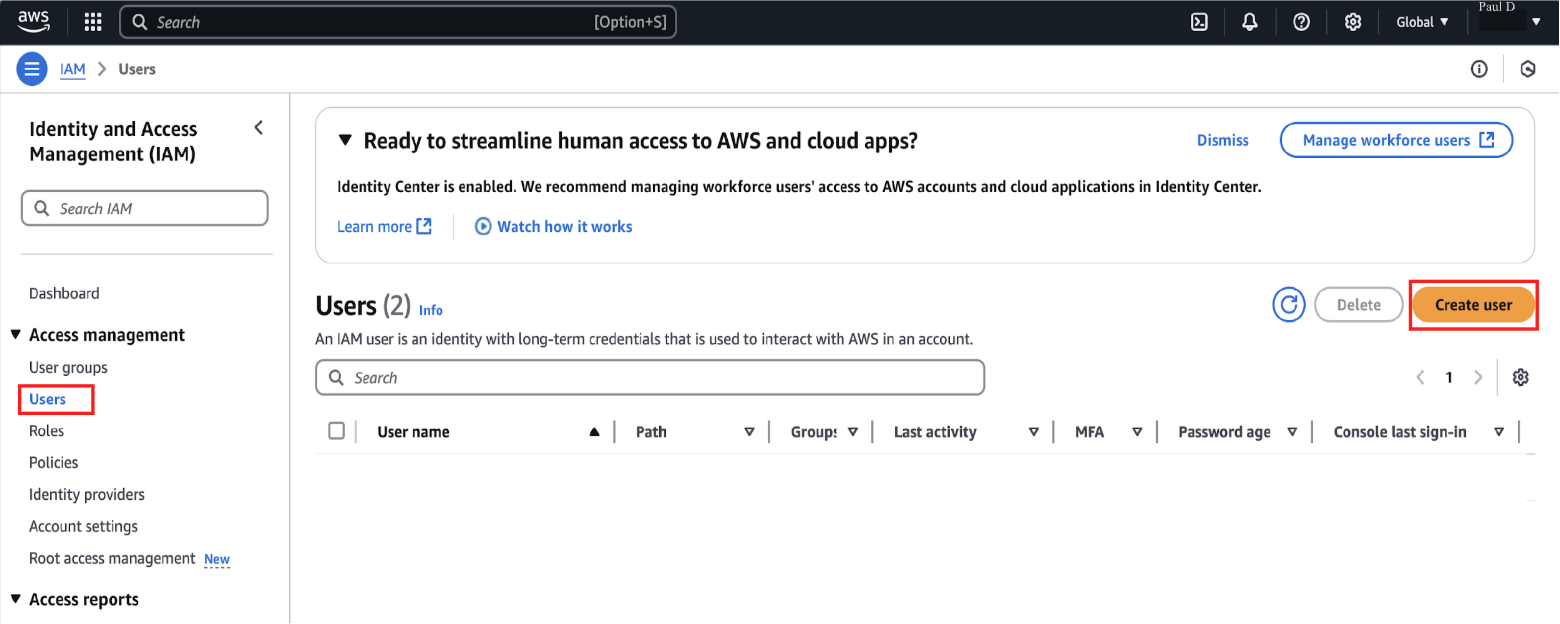
Task: Open Account settings in the sidebar
Action: [83, 526]
